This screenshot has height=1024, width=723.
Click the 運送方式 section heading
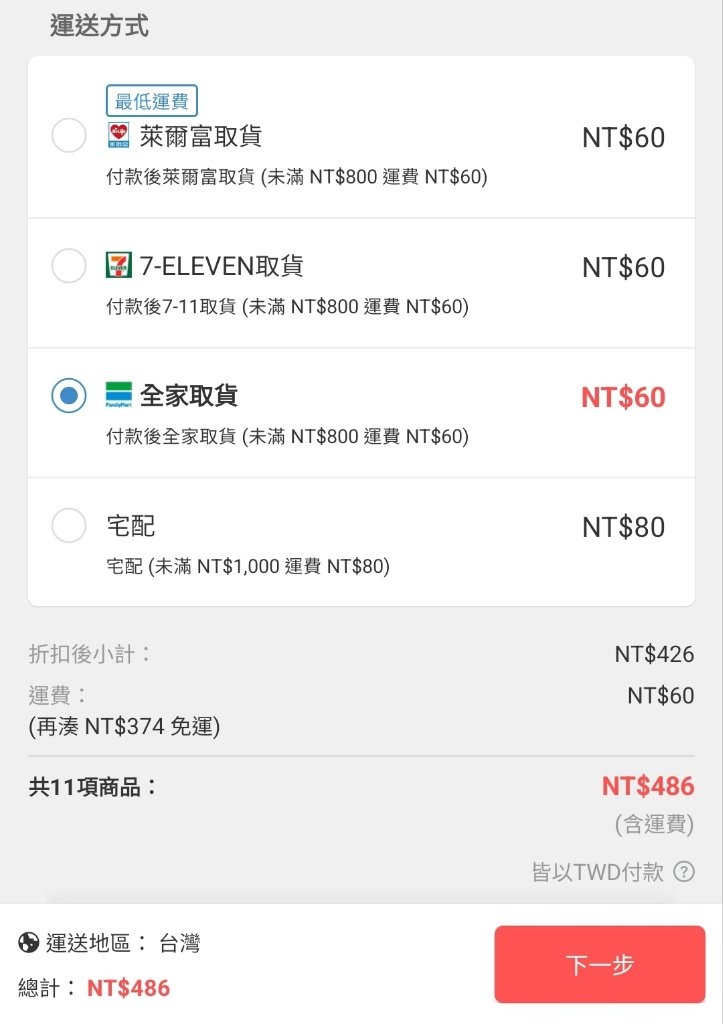pyautogui.click(x=99, y=26)
